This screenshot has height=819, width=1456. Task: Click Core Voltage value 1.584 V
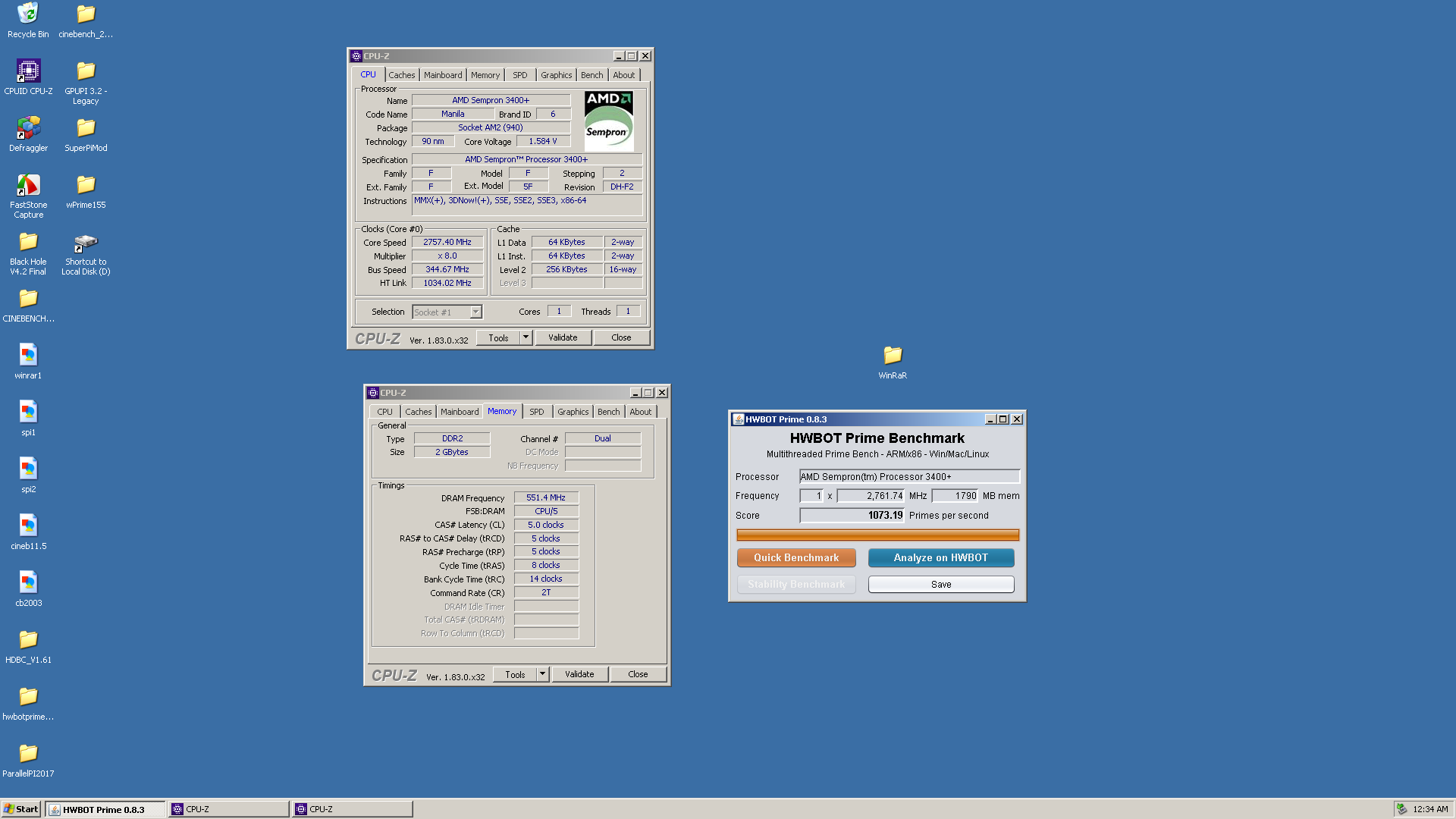[543, 142]
